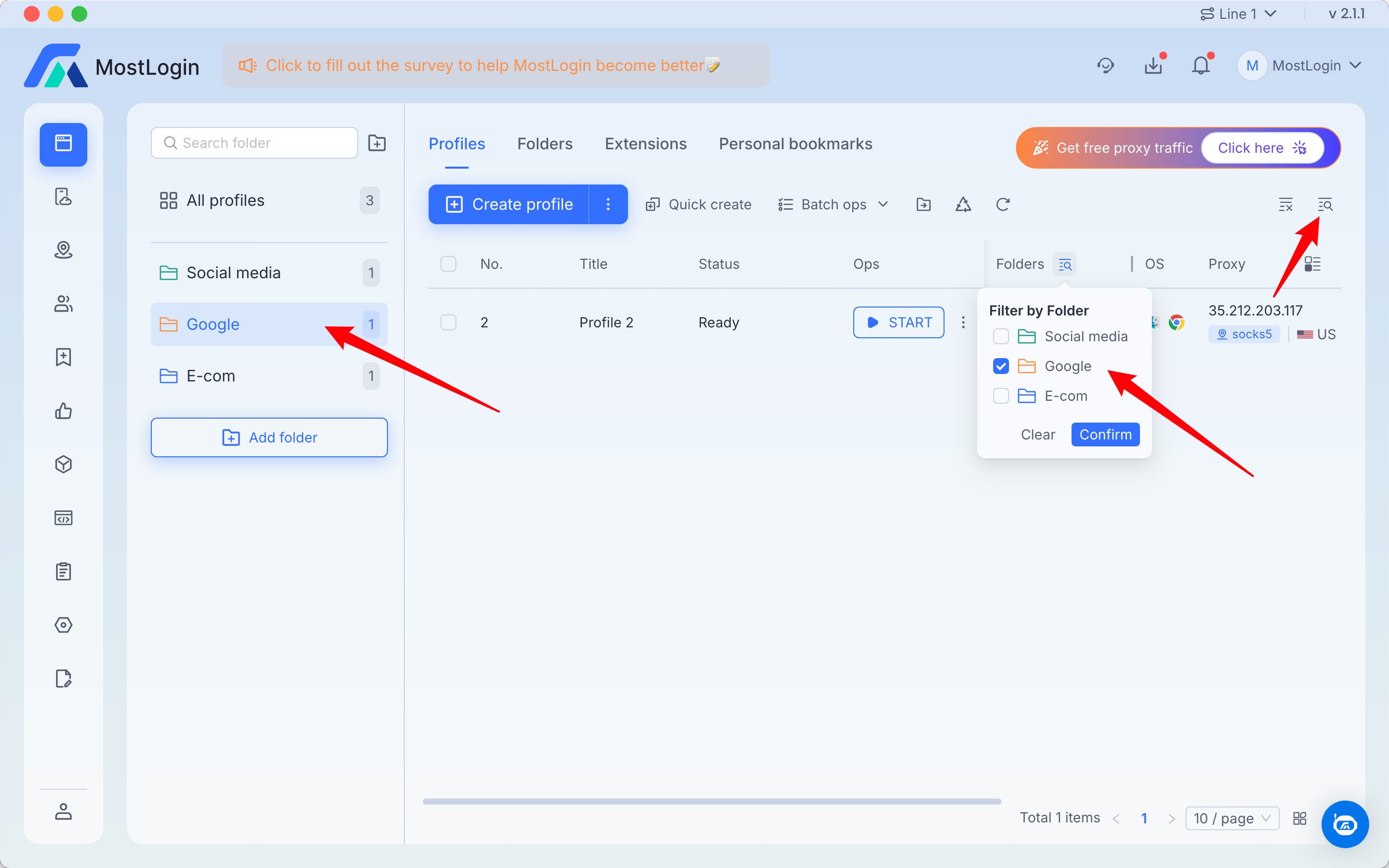The height and width of the screenshot is (868, 1389).
Task: Click the socks5 proxy tag
Action: click(1244, 334)
